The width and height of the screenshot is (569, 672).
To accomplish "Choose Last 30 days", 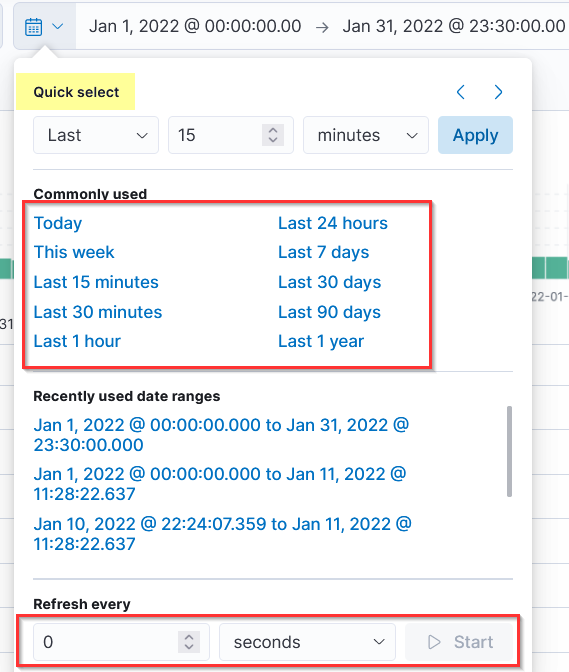I will 329,282.
